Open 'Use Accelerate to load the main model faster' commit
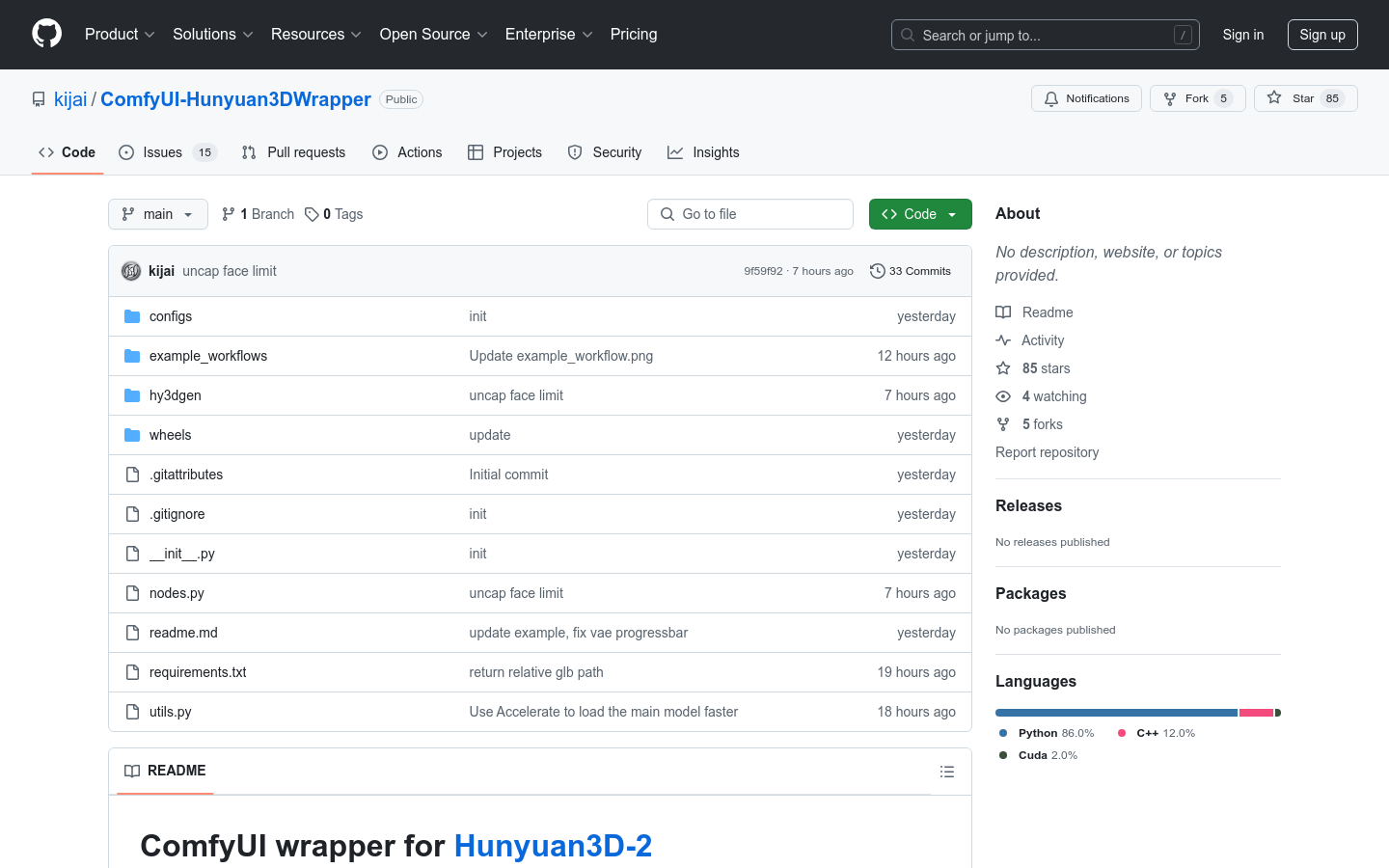 pyautogui.click(x=604, y=712)
